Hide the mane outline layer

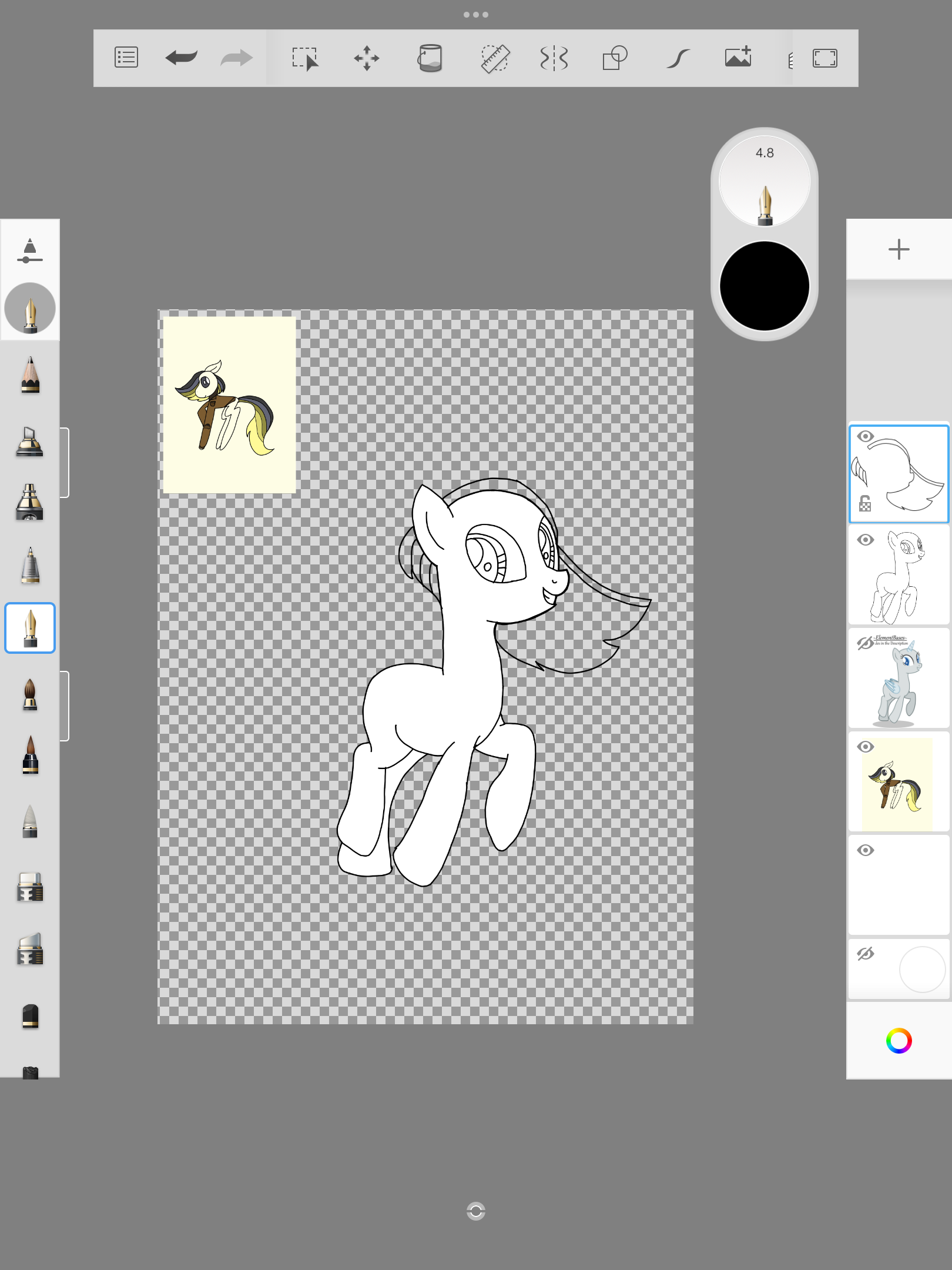pyautogui.click(x=865, y=436)
